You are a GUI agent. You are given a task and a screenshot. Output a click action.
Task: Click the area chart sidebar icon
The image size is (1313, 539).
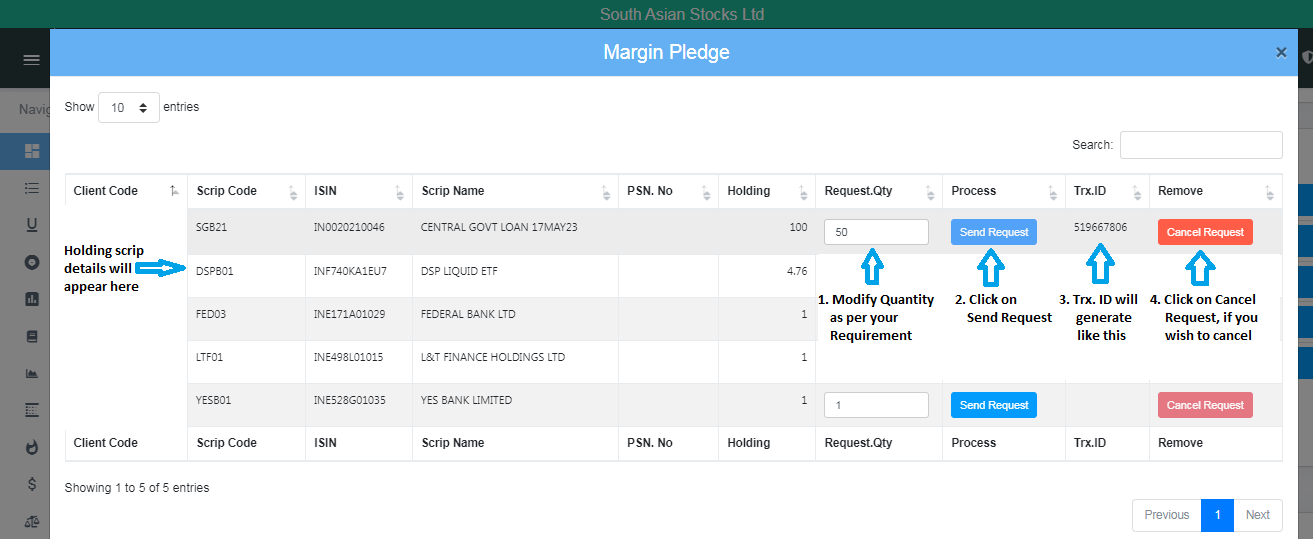32,373
